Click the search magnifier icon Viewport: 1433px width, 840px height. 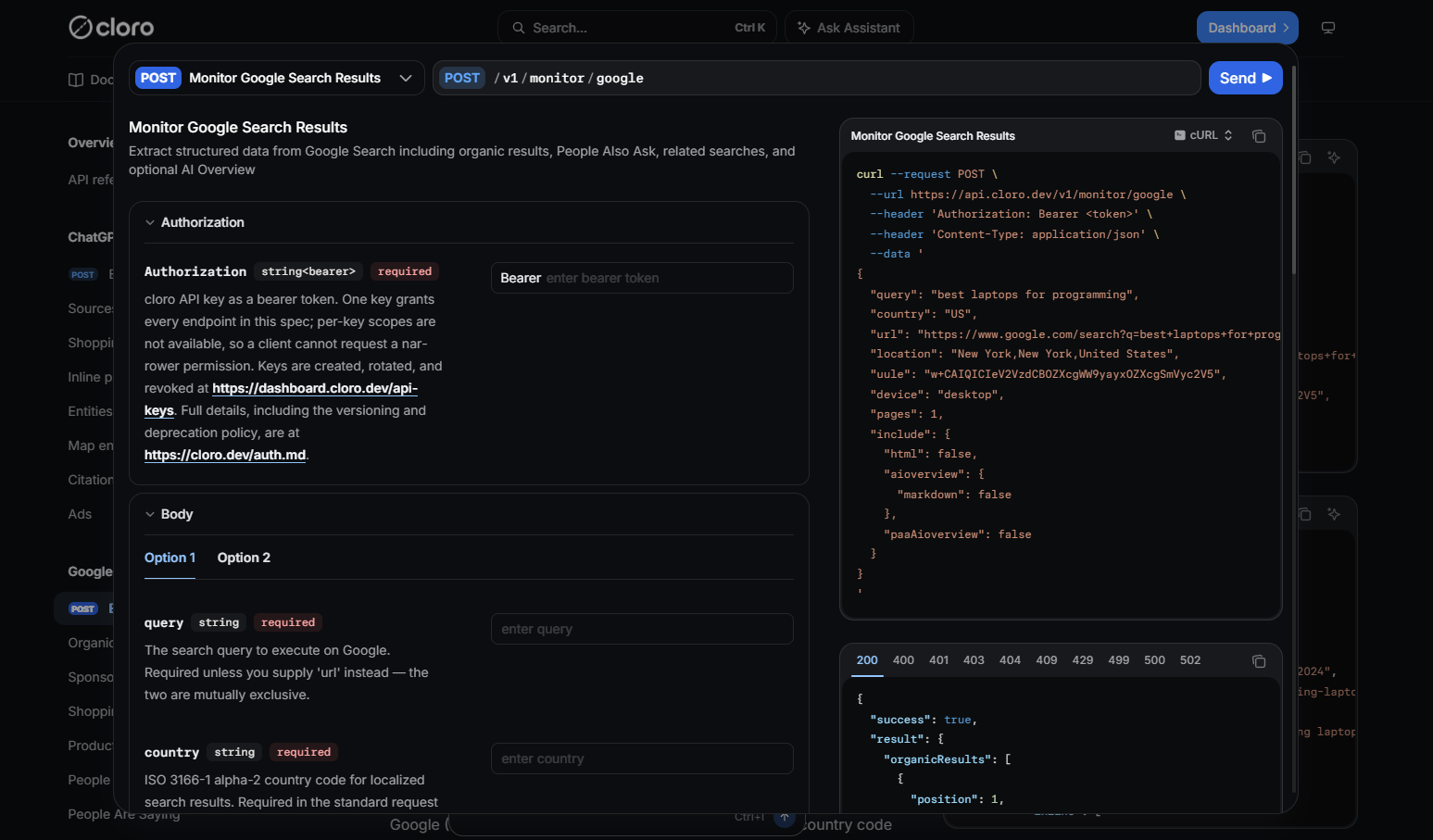pos(519,28)
